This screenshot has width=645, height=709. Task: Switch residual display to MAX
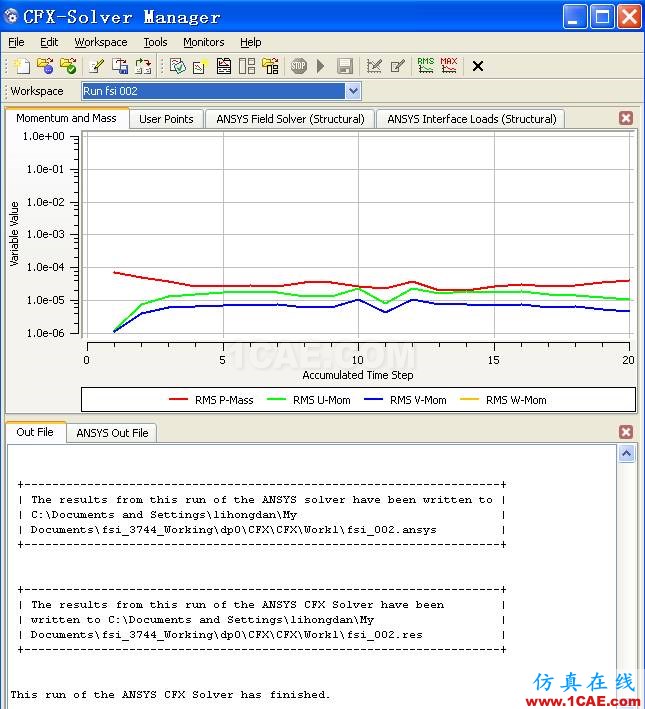point(449,66)
